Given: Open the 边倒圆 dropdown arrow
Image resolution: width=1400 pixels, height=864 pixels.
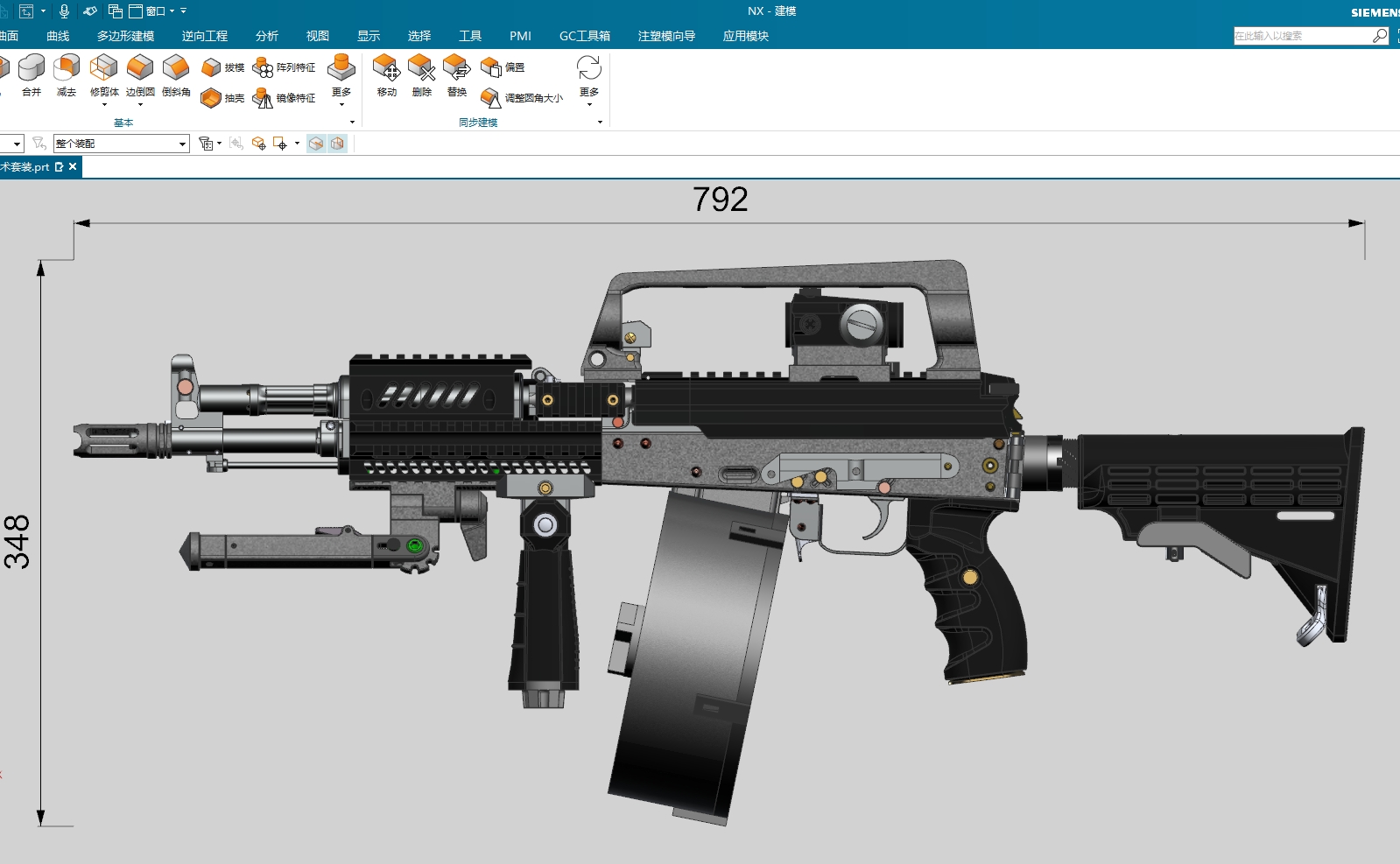Looking at the screenshot, I should click(x=140, y=104).
